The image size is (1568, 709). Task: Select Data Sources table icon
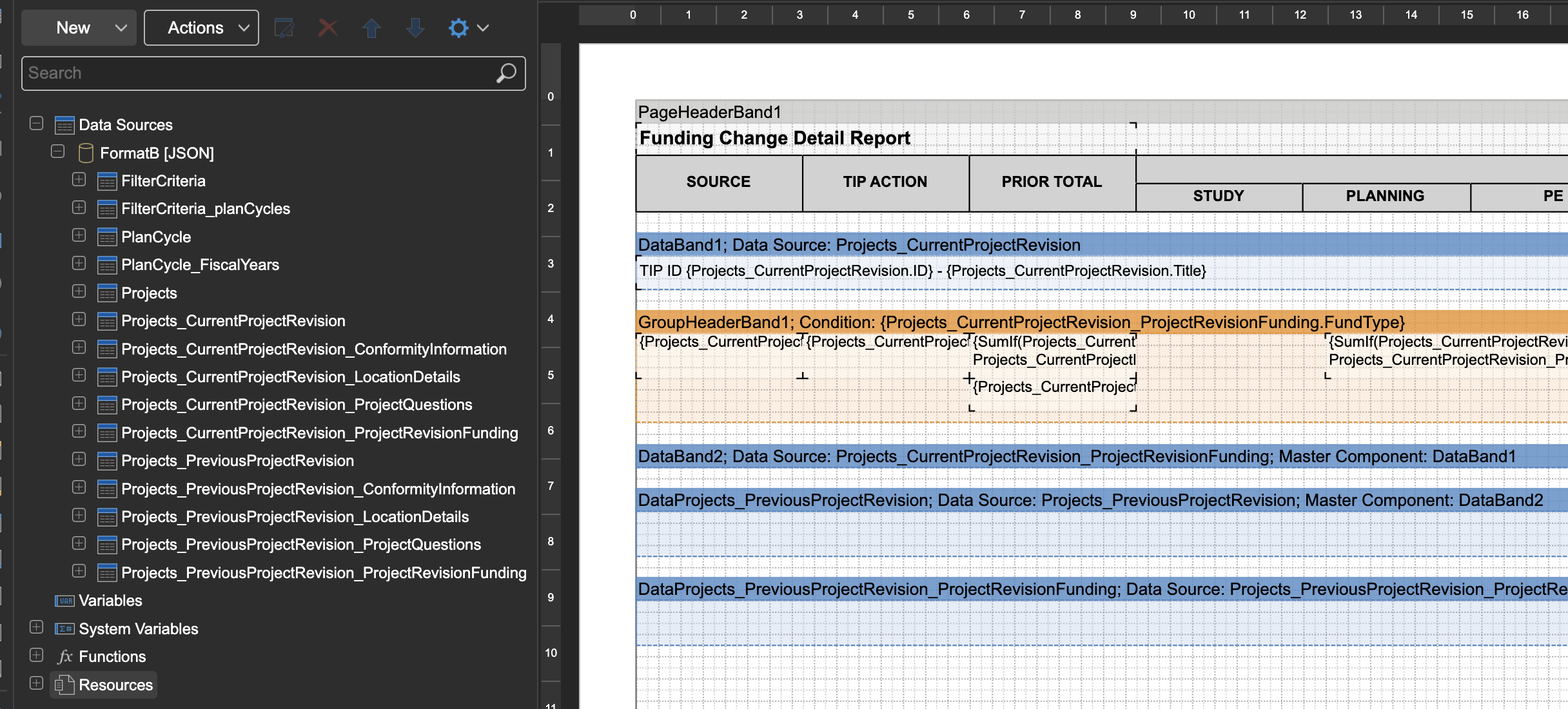64,125
